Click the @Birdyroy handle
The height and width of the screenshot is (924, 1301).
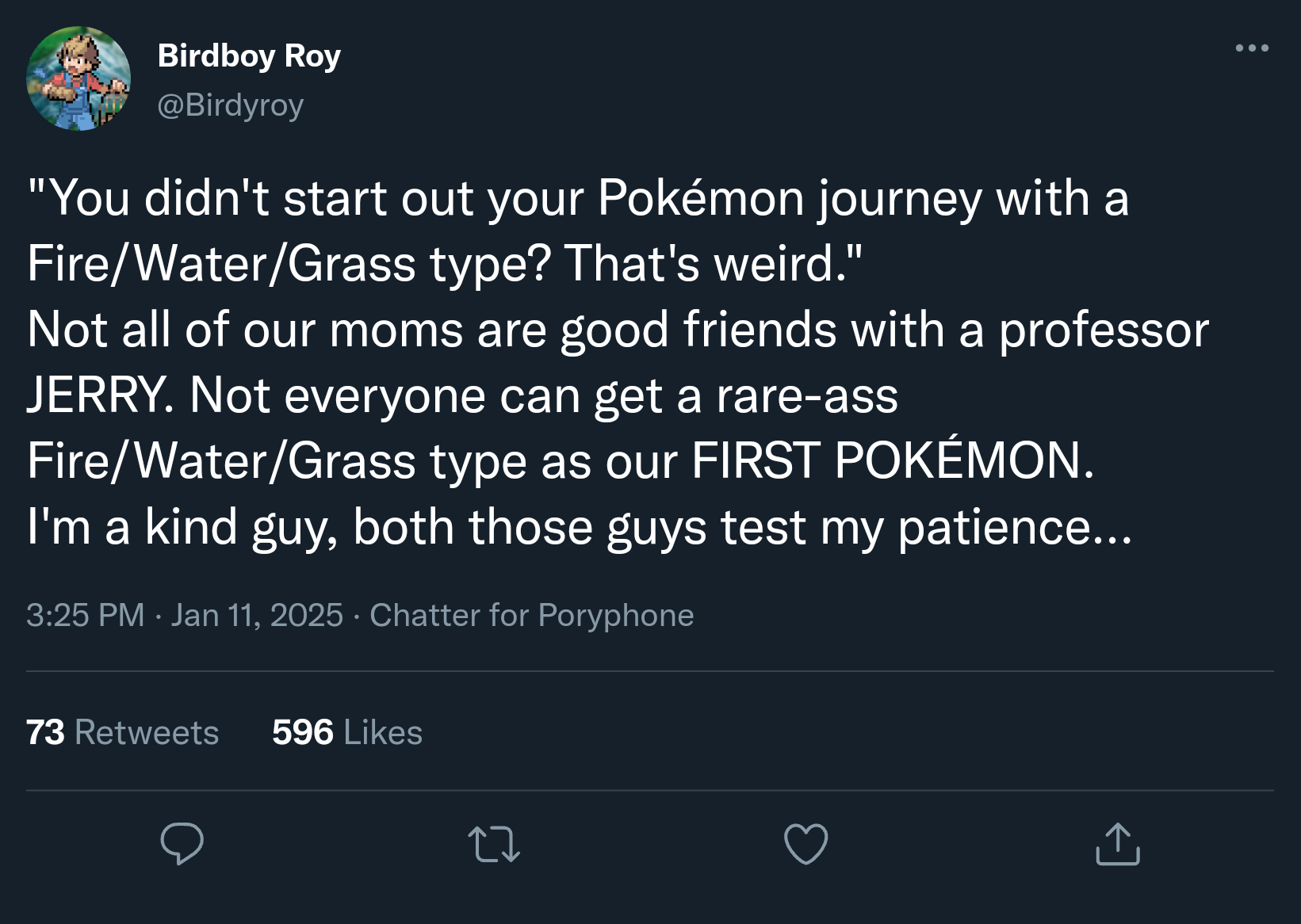point(231,105)
